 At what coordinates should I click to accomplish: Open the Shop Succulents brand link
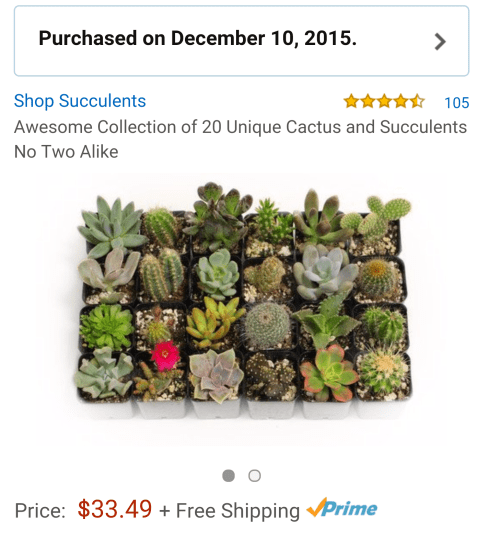(x=80, y=101)
